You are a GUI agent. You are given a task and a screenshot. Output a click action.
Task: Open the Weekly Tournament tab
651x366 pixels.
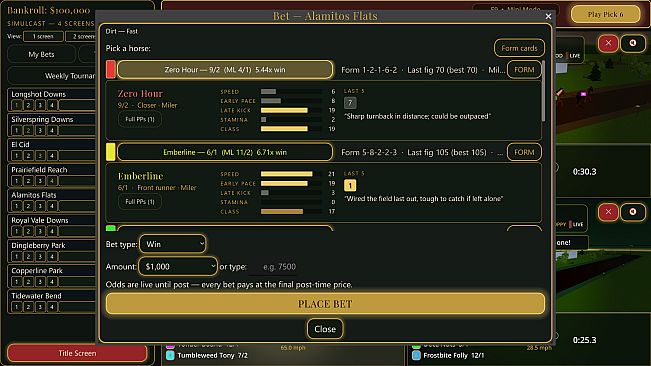[x=52, y=76]
